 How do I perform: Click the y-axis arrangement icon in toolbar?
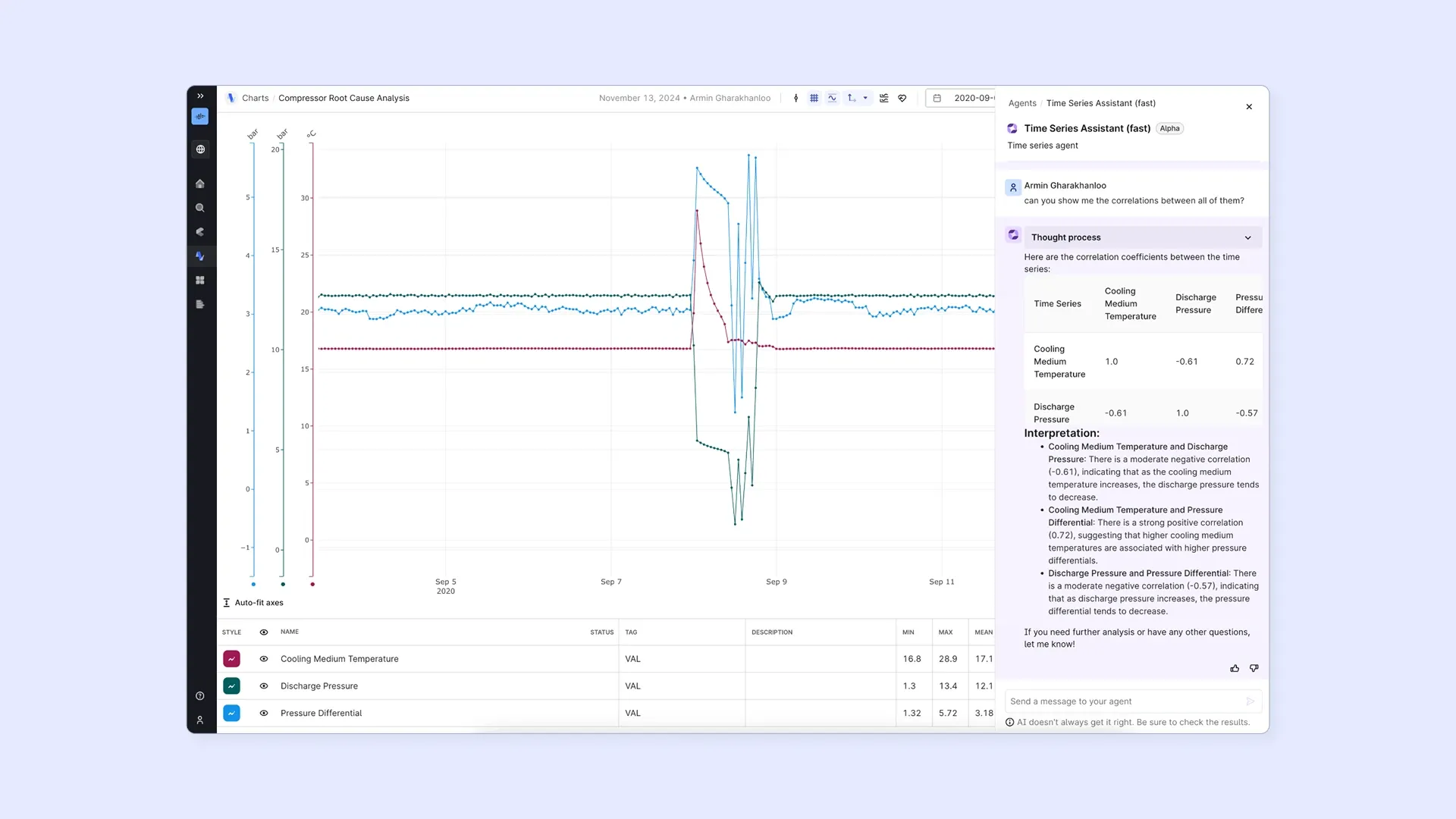click(x=852, y=98)
